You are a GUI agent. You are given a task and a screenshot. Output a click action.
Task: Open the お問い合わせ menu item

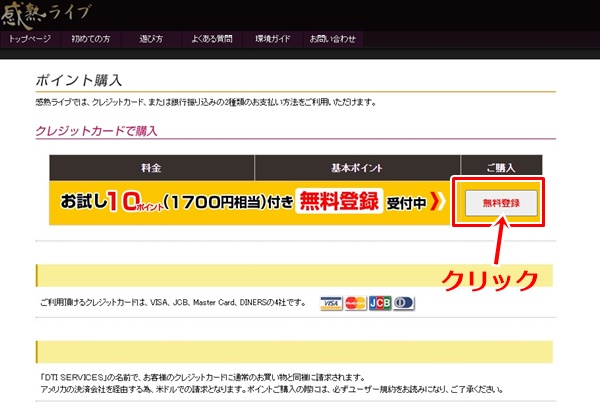point(333,39)
